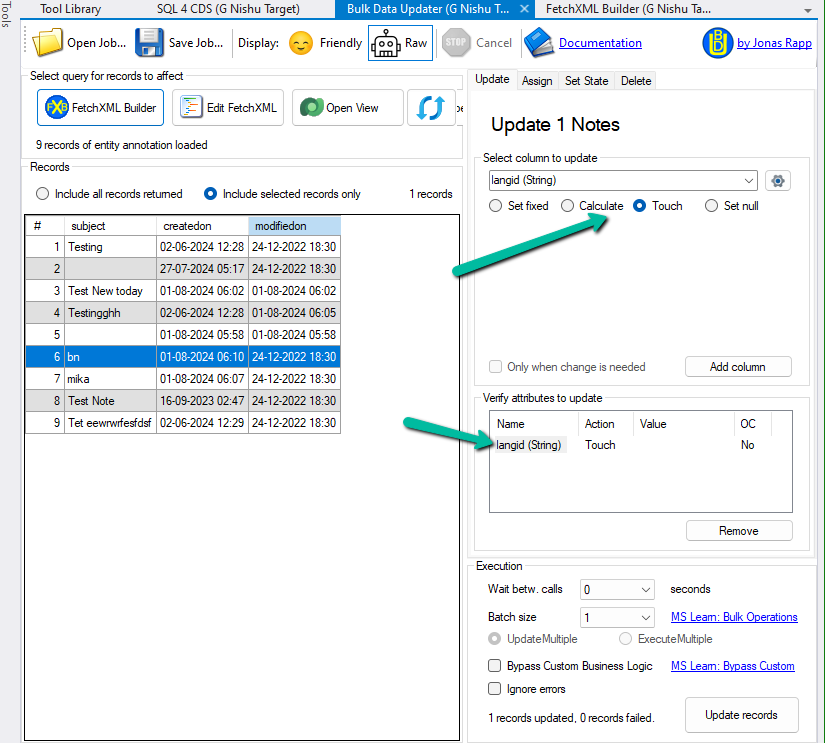Screen dimensions: 825x743
Task: Click the blue refresh arrows icon
Action: point(432,107)
